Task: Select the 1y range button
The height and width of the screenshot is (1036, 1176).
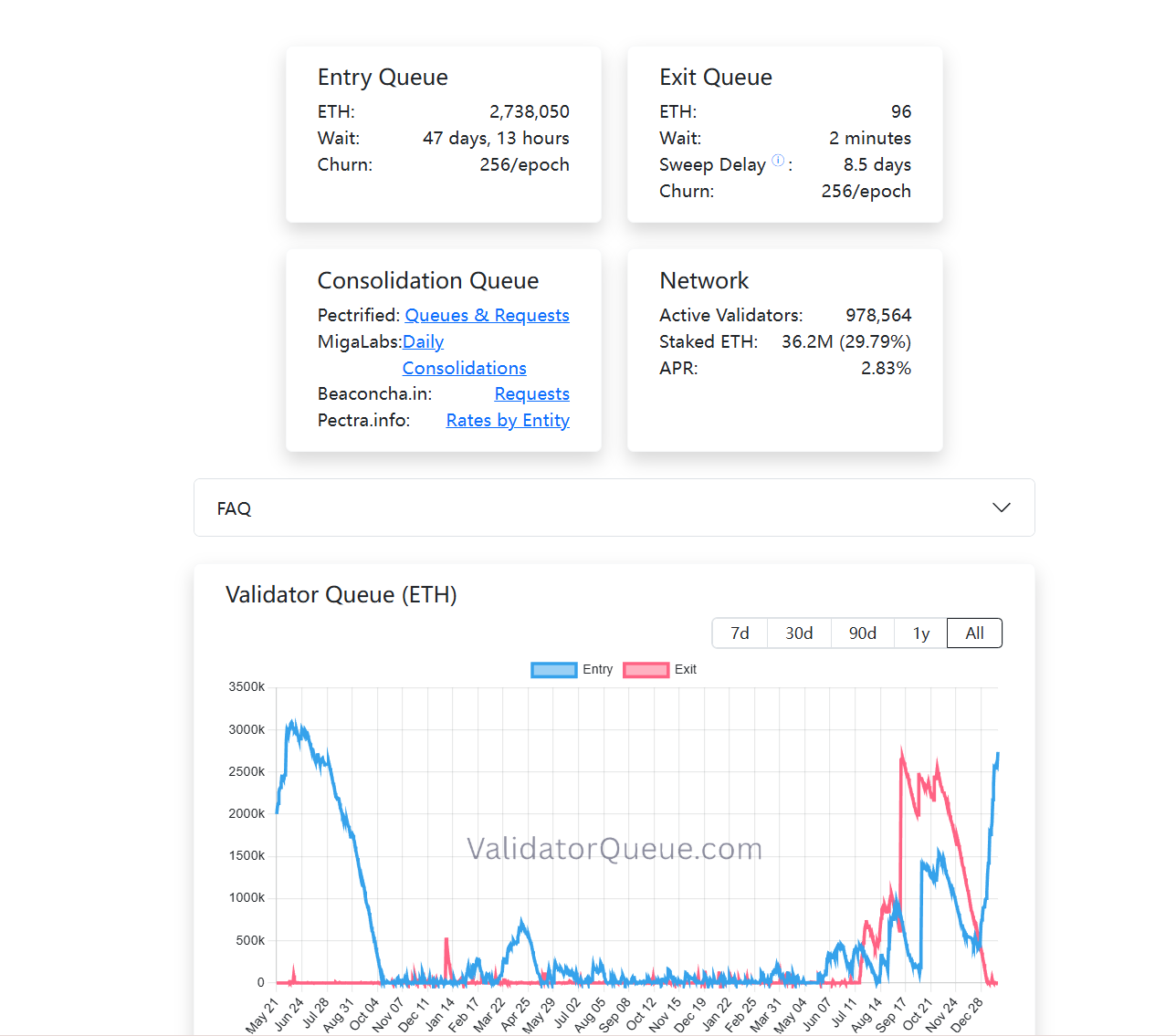Action: click(x=920, y=633)
